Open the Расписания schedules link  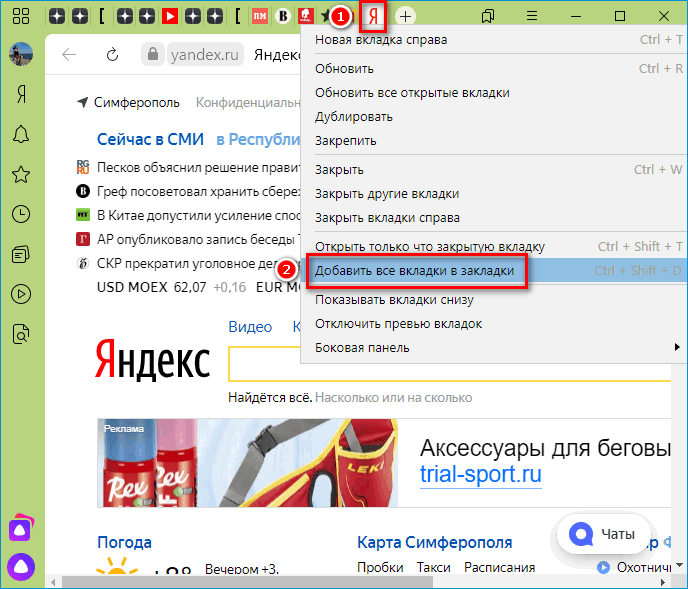[499, 567]
